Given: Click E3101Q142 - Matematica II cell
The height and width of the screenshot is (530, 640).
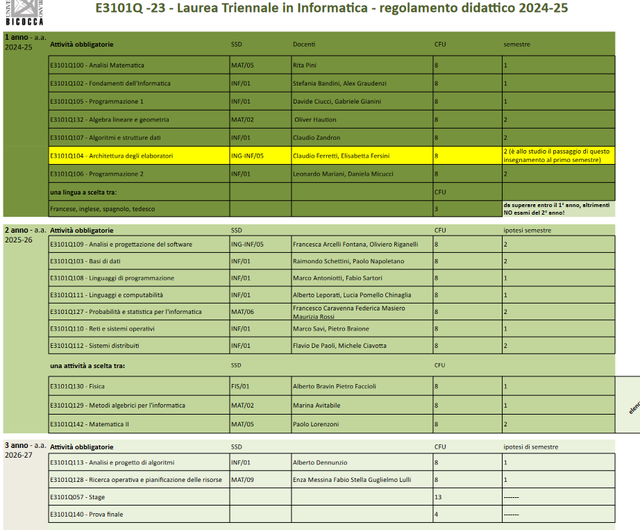Looking at the screenshot, I should point(139,424).
